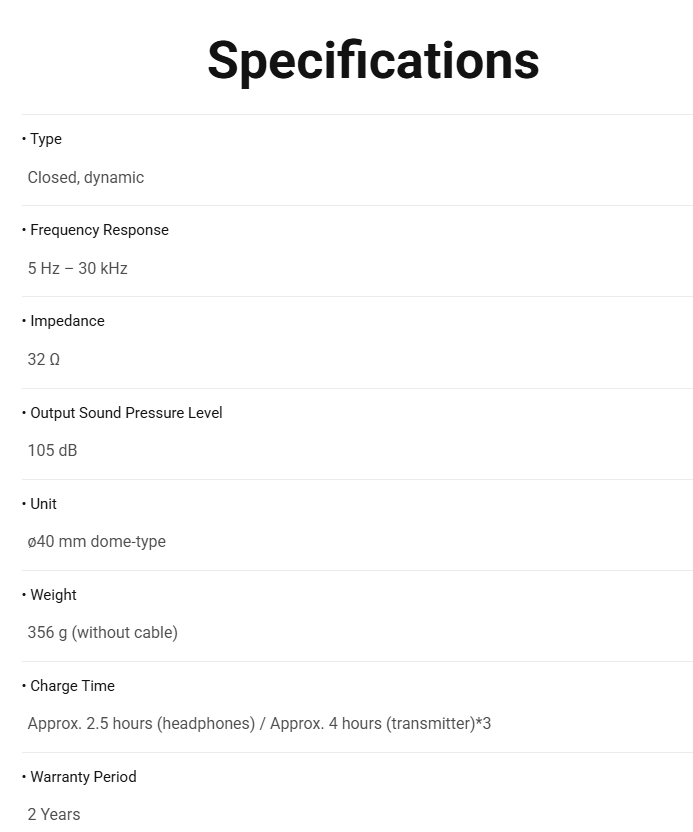
Task: Open the *3 footnote marker
Action: (484, 723)
